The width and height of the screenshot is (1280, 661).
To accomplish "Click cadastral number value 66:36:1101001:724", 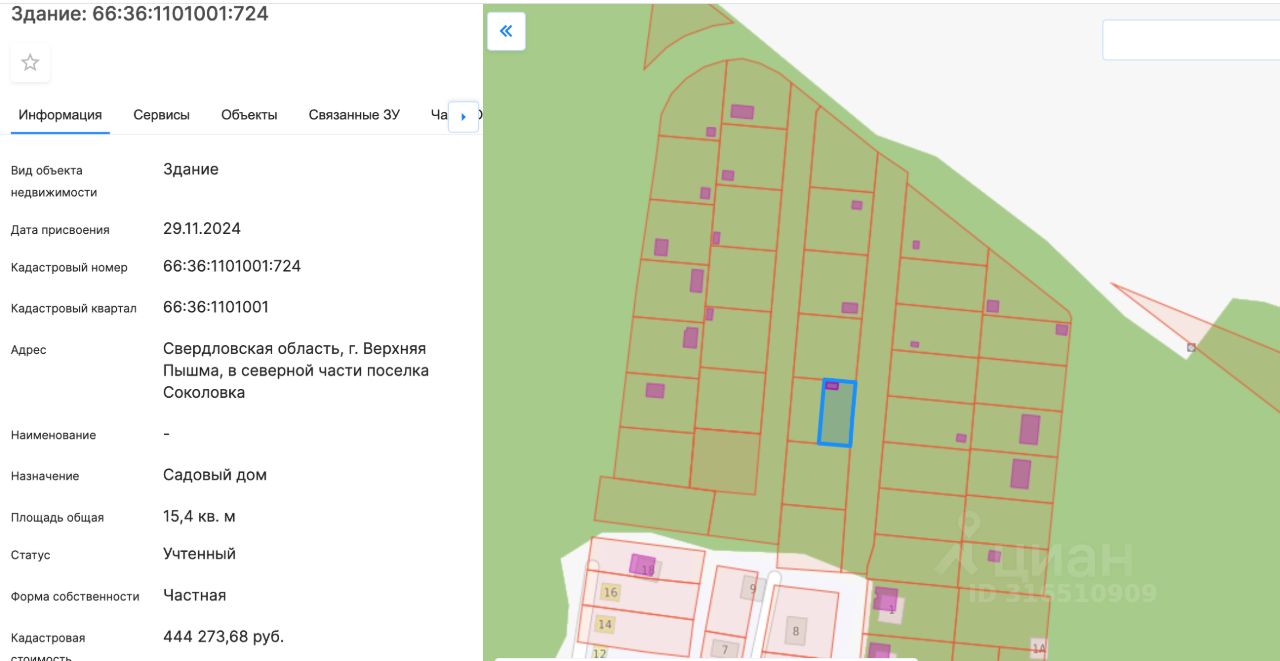I will 232,266.
